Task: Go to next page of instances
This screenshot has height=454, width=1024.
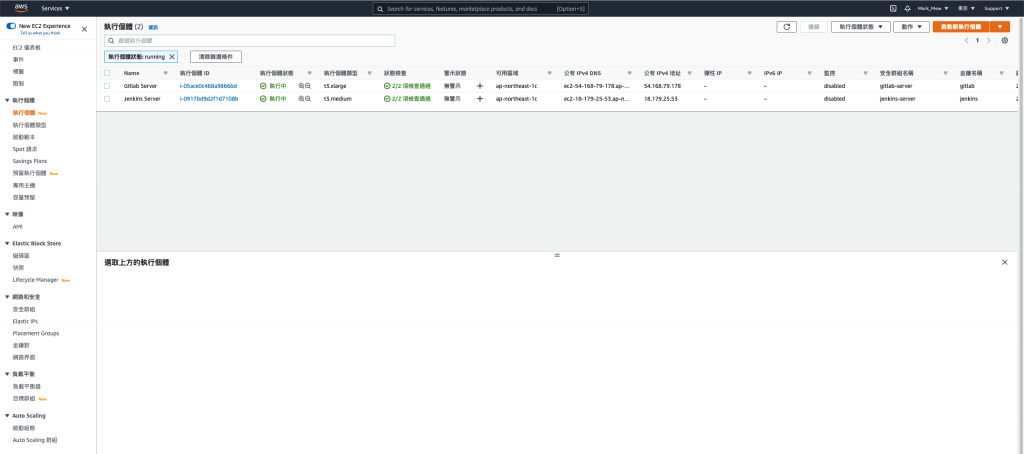Action: click(x=989, y=41)
